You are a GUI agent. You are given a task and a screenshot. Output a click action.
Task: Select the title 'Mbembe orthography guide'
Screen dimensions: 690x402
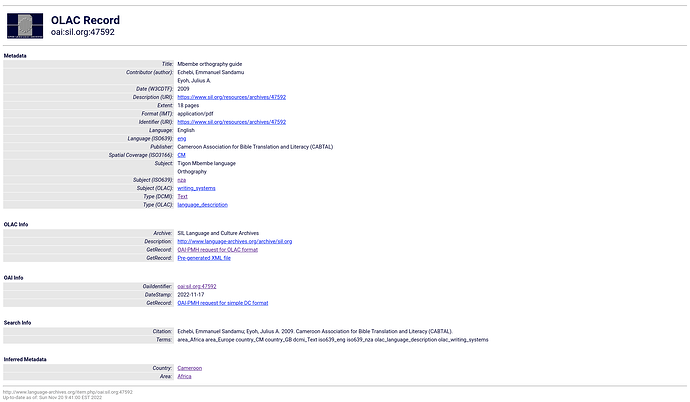209,64
